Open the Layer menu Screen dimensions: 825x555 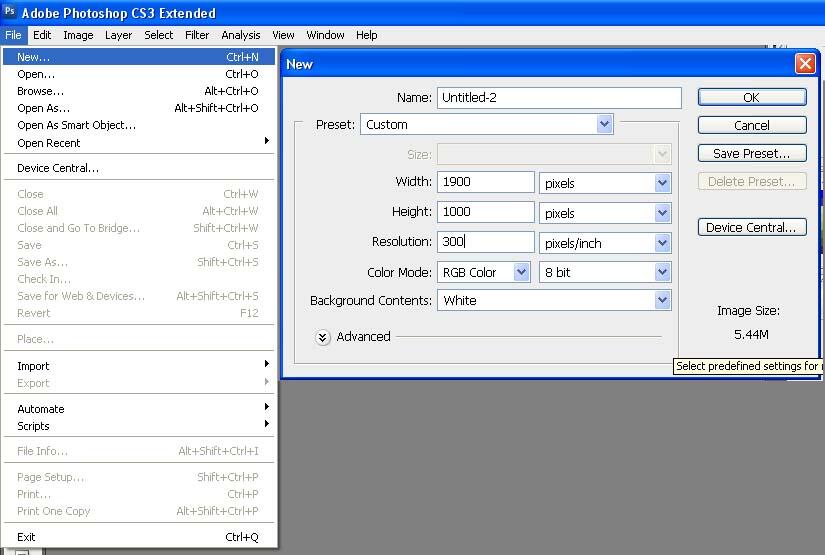pos(118,35)
